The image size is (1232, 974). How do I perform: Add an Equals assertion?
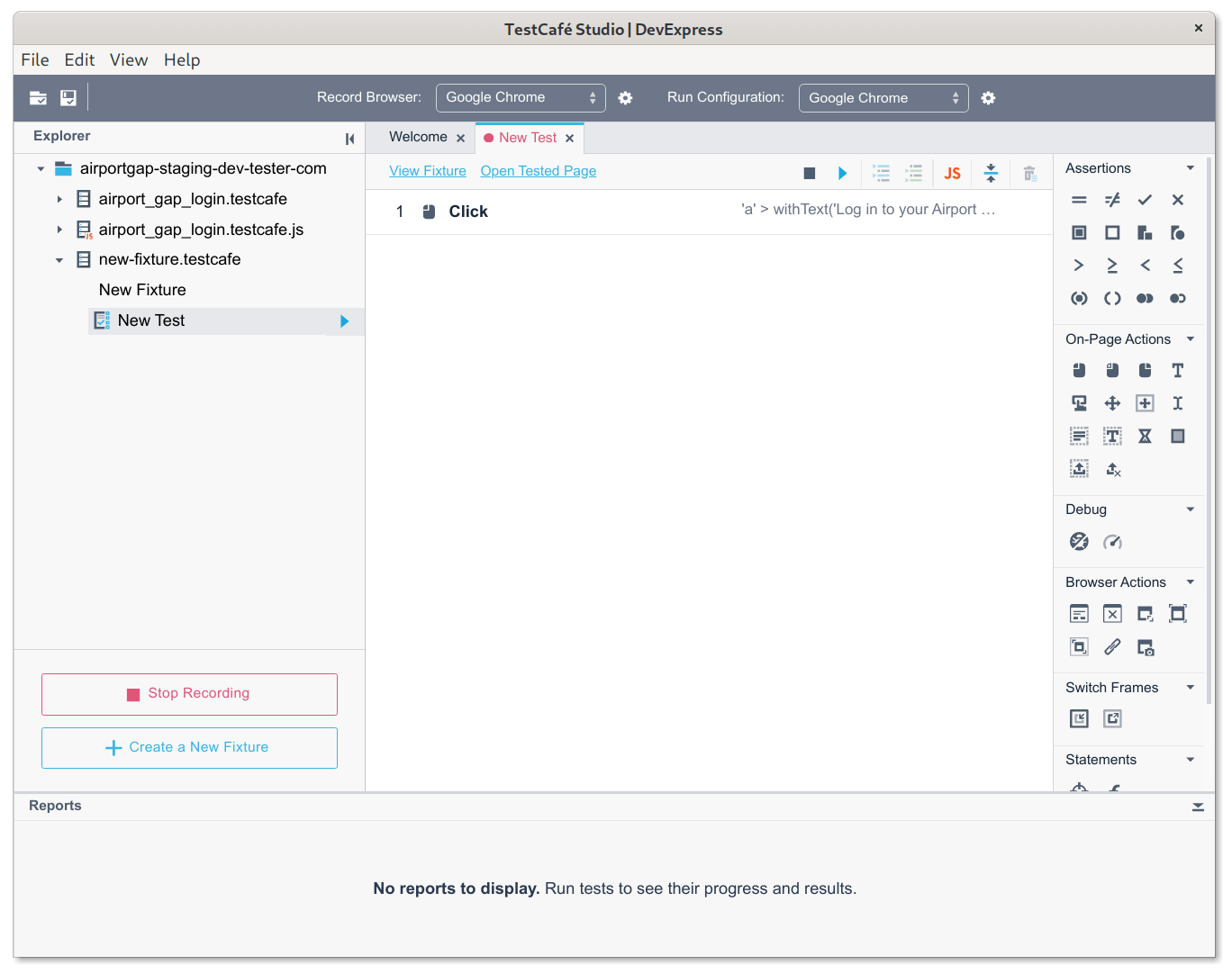[x=1079, y=200]
